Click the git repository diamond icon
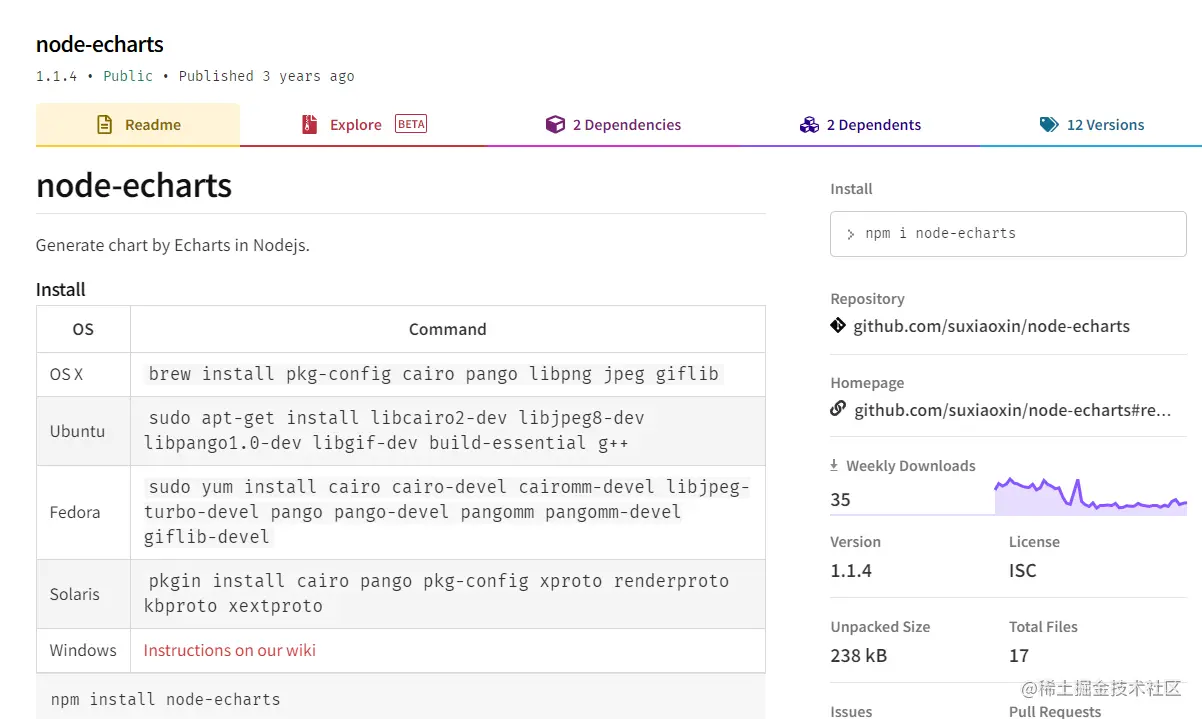 coord(838,326)
